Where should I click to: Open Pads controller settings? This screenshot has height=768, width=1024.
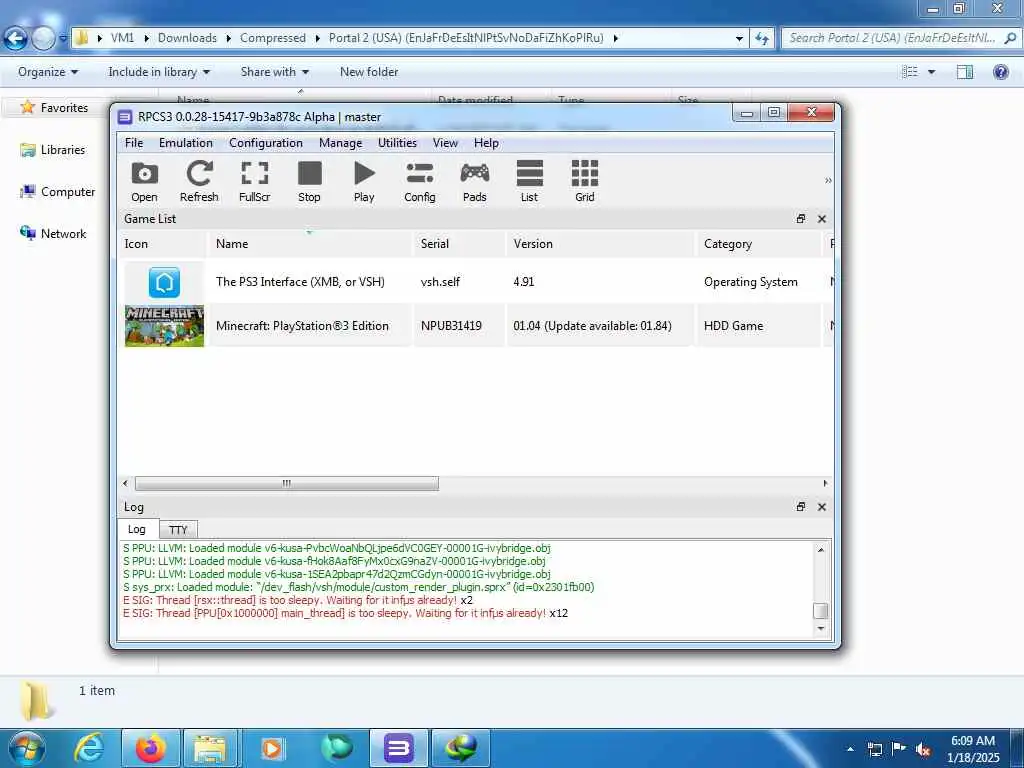(x=475, y=182)
